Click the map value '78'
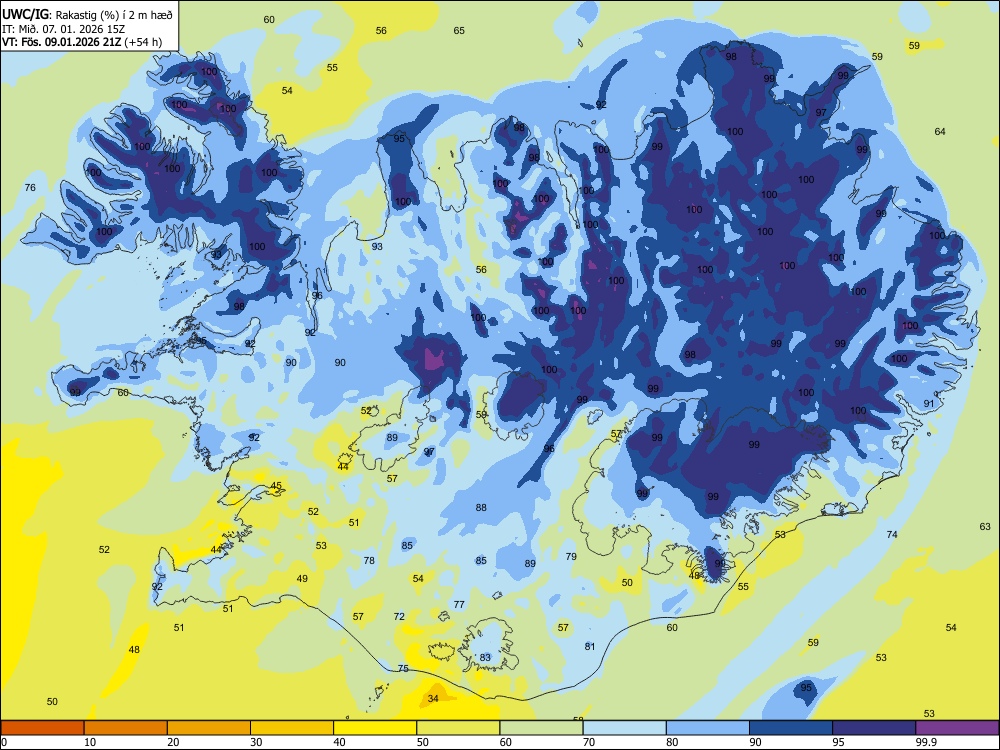 coord(369,561)
